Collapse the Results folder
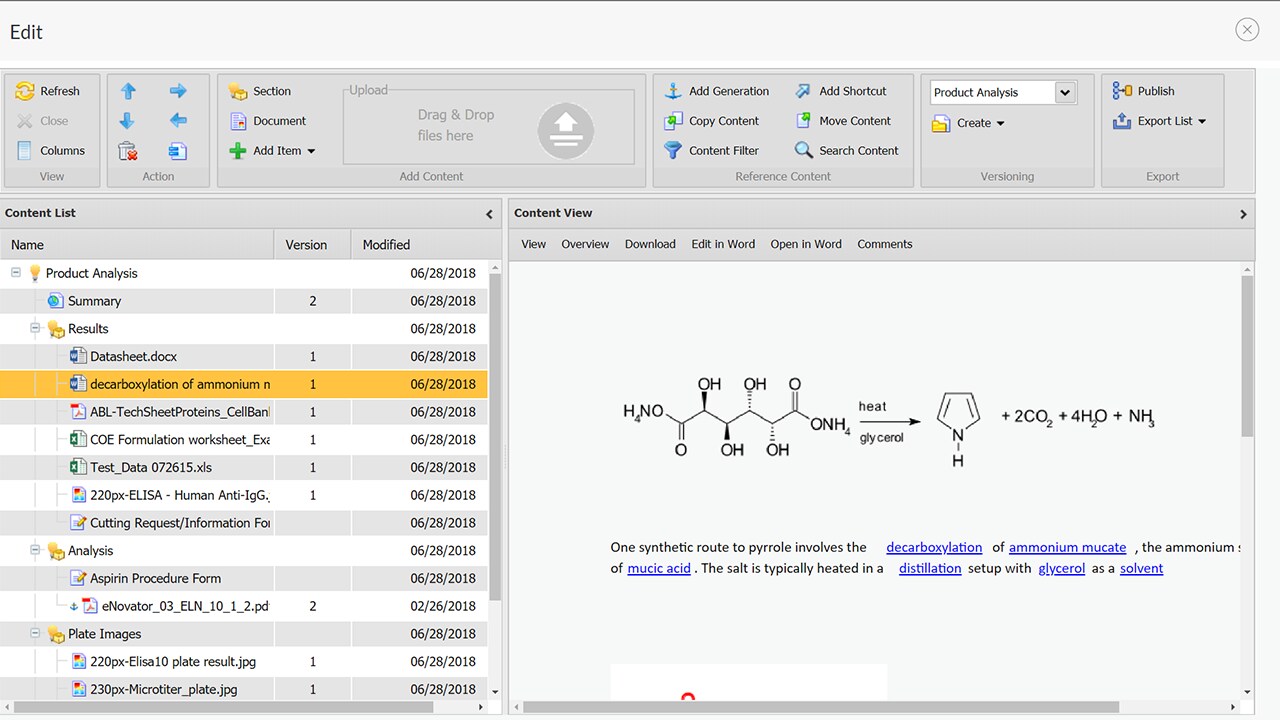This screenshot has width=1280, height=720. pyautogui.click(x=35, y=327)
